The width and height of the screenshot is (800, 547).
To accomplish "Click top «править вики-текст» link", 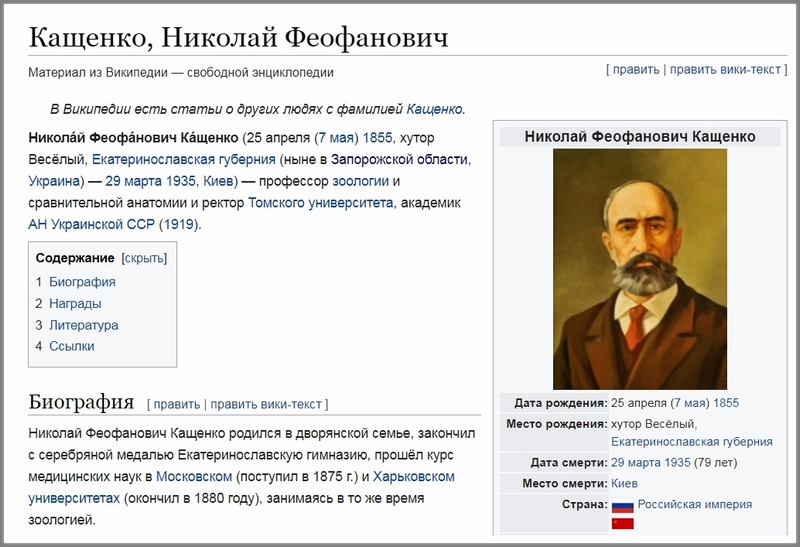I will [x=725, y=69].
